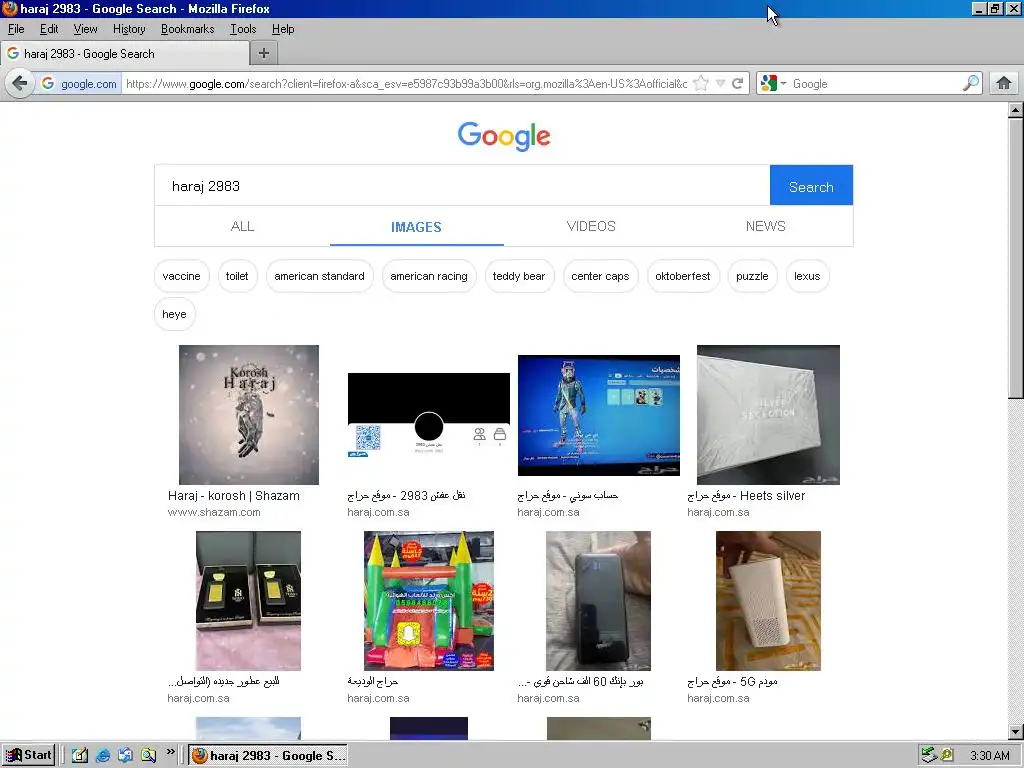Screen dimensions: 1024x768
Task: Open the Help menu
Action: pos(283,29)
